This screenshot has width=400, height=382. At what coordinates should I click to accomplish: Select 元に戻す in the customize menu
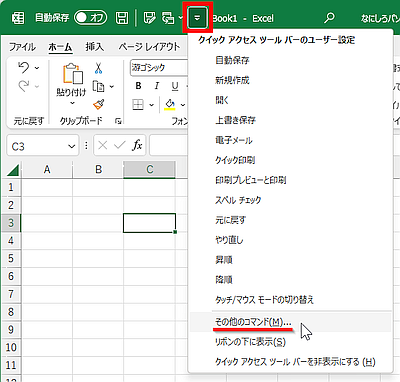(x=290, y=220)
